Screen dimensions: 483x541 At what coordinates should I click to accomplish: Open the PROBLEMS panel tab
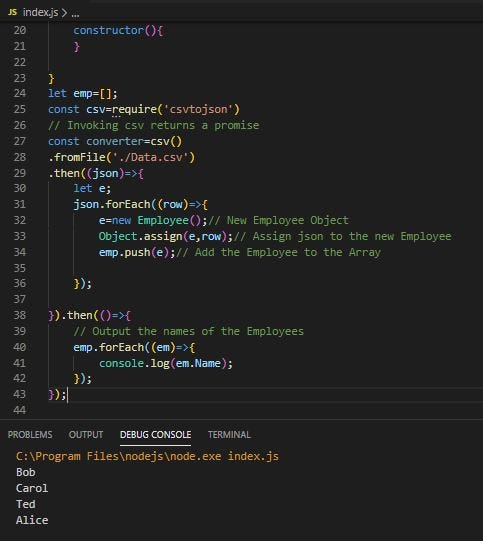point(30,435)
